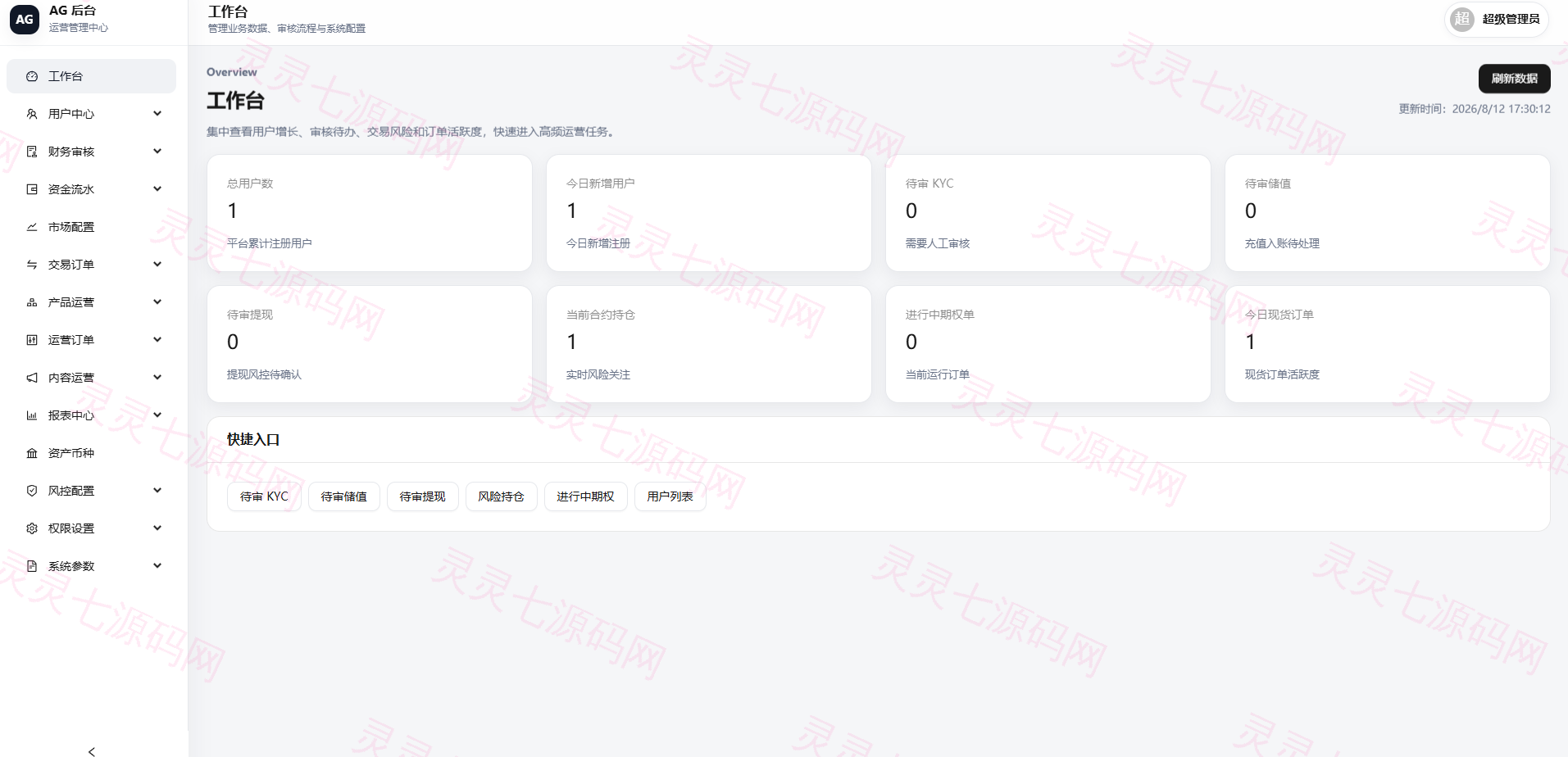Viewport: 1568px width, 757px height.
Task: Open the 超级管理员 account menu
Action: click(1497, 19)
